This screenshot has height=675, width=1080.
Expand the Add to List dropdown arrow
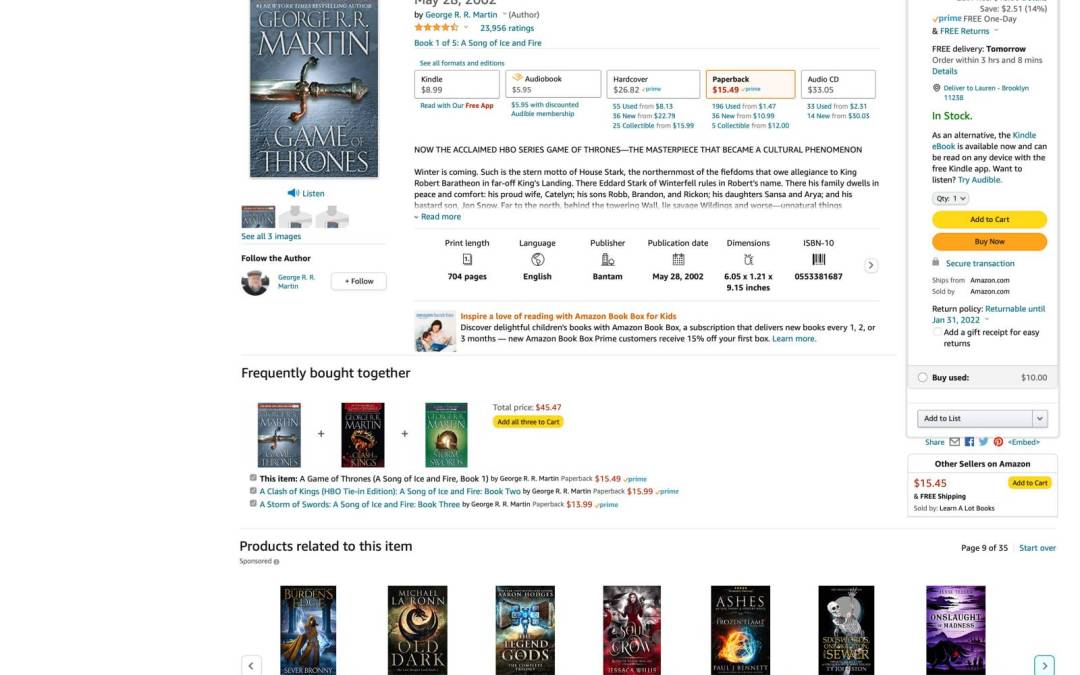click(1039, 418)
